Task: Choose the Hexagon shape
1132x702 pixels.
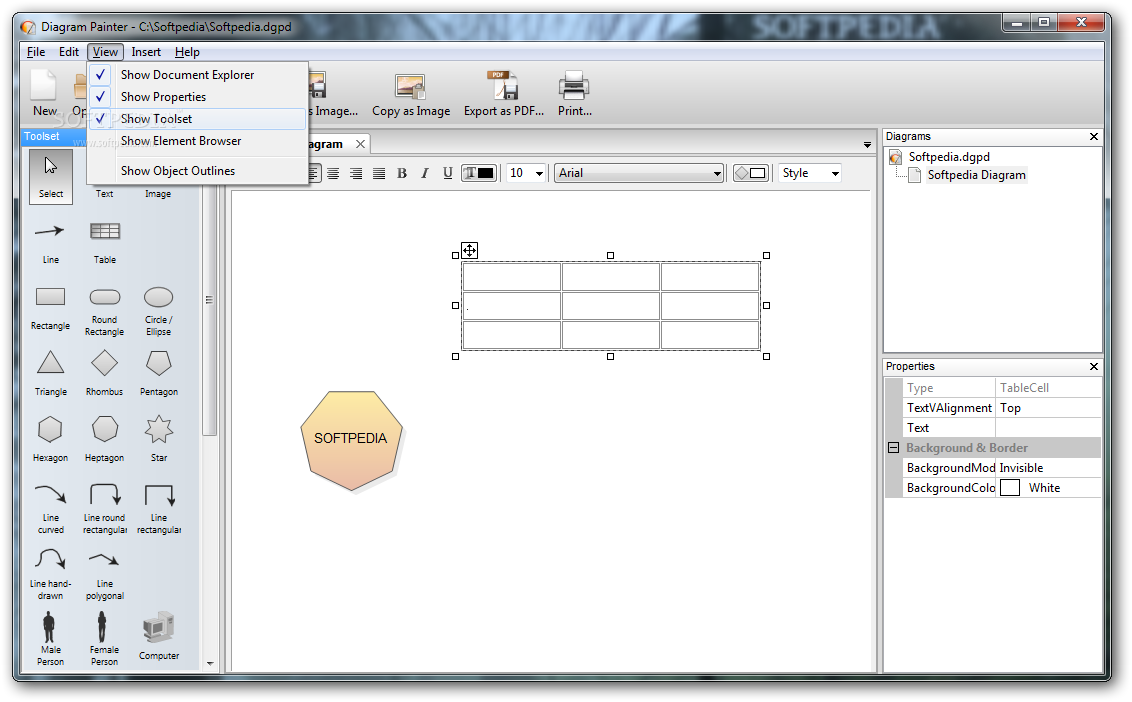Action: tap(51, 439)
